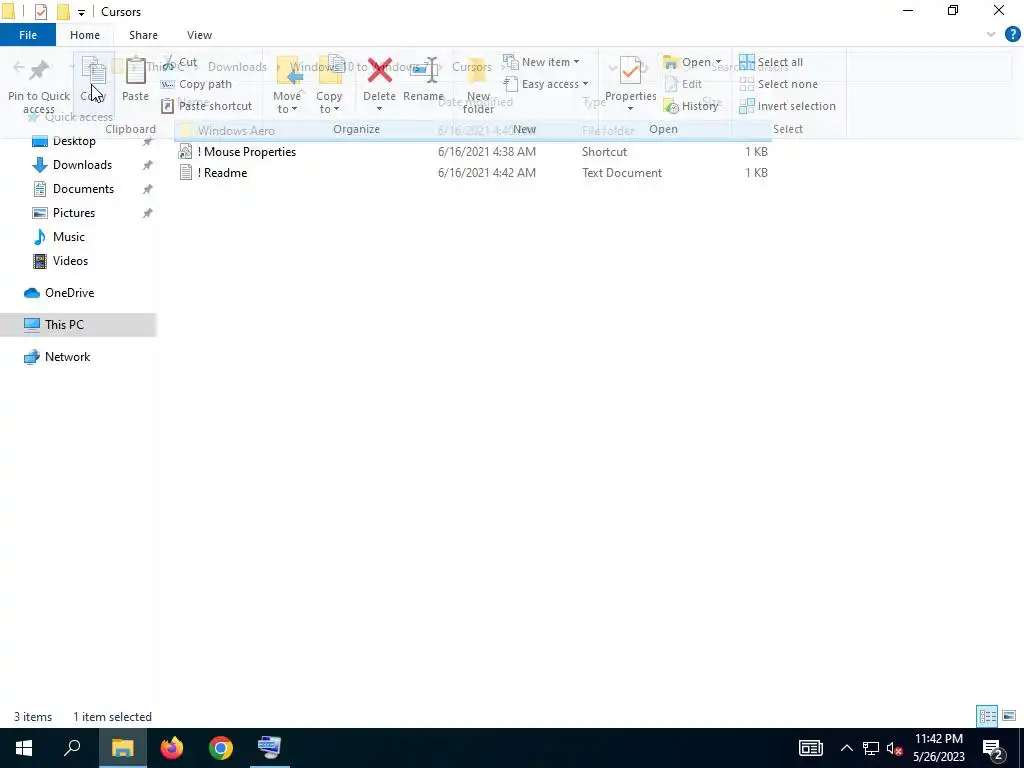Select OneDrive in the navigation pane
Screen dimensions: 1024x768
[69, 293]
